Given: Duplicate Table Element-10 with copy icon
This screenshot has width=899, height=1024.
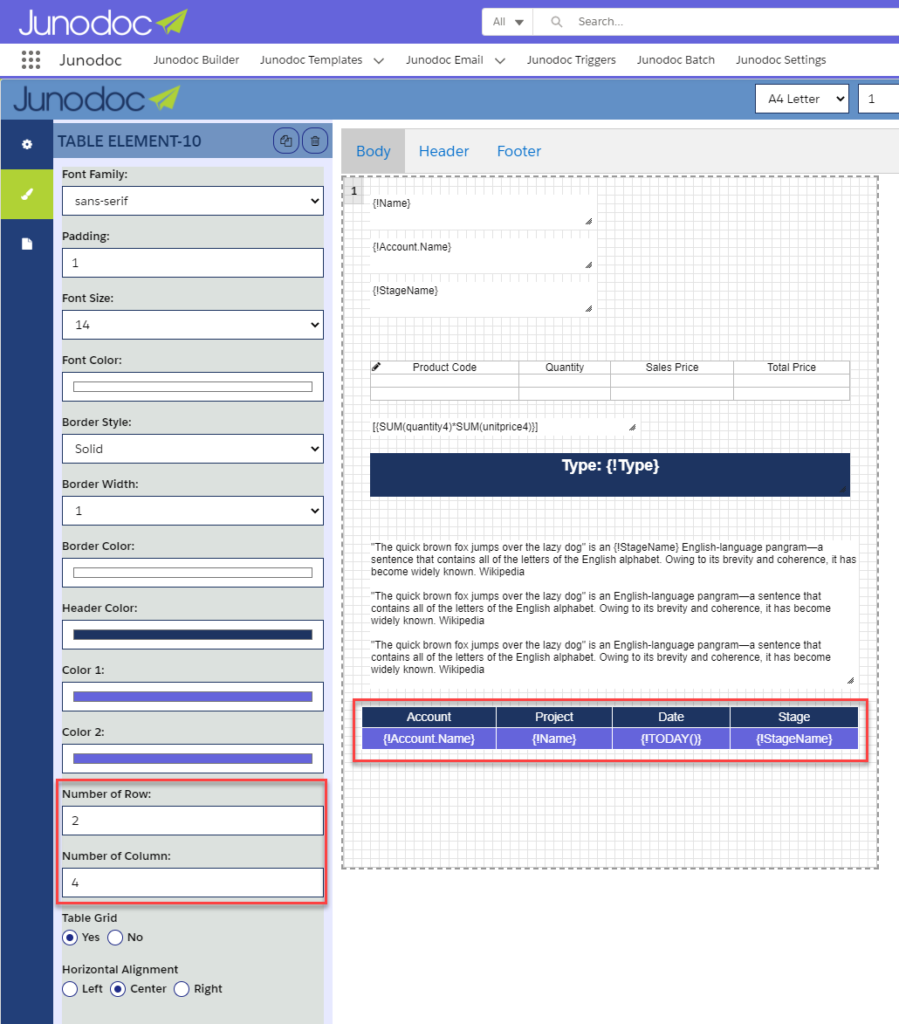Looking at the screenshot, I should coord(286,140).
